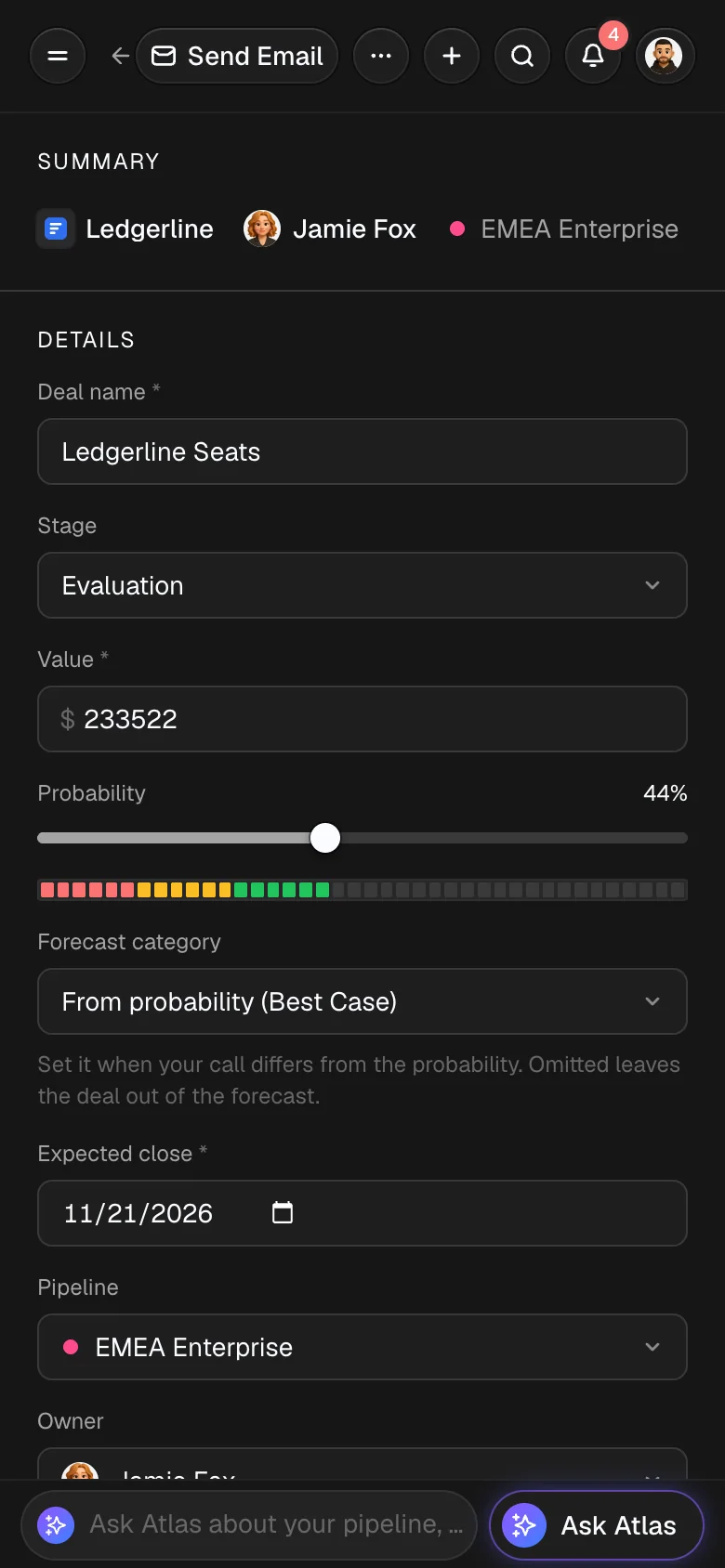Open the Owner dropdown

point(362,1464)
